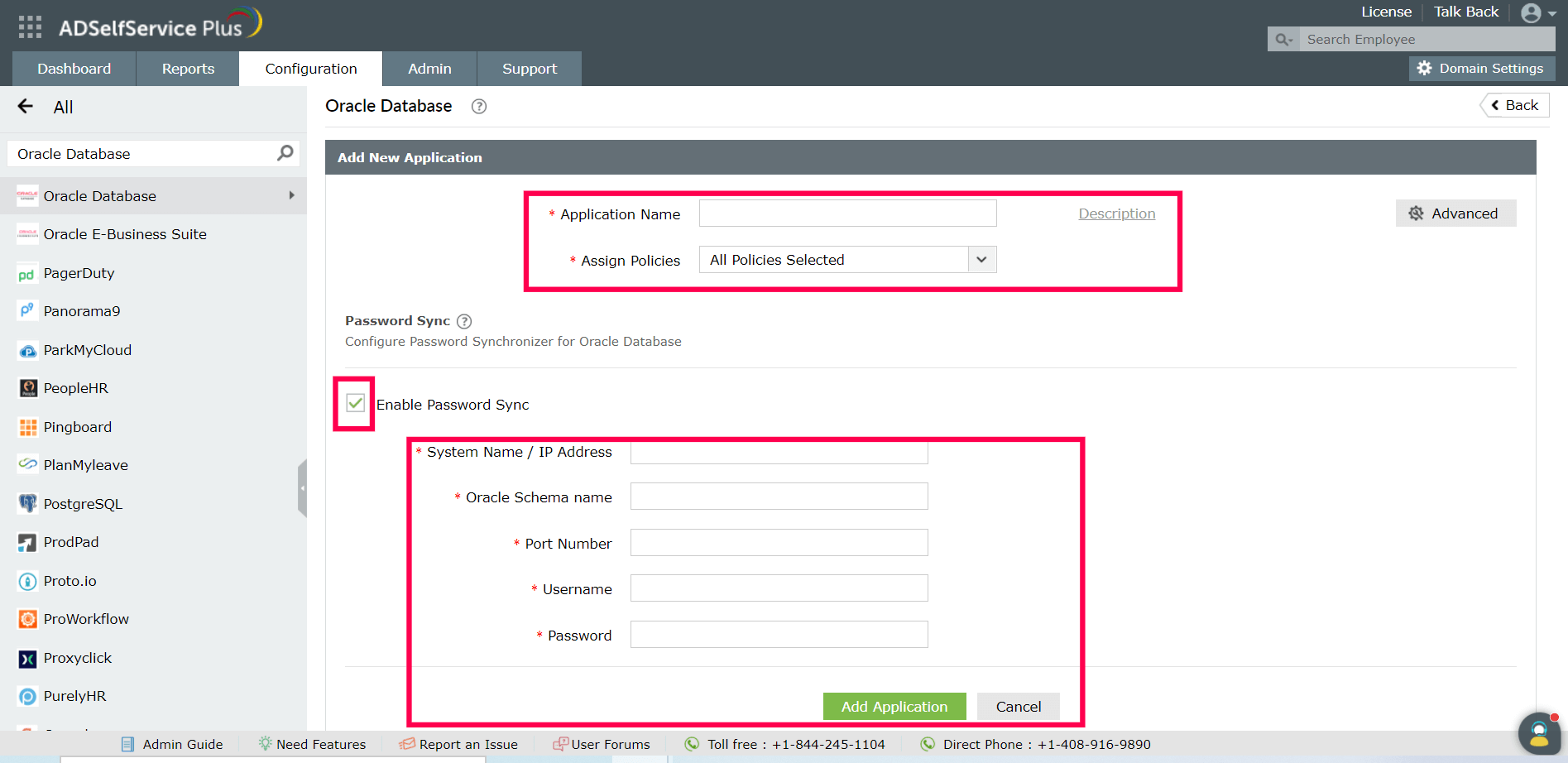Click the Oracle E-Business Suite icon
Image resolution: width=1568 pixels, height=763 pixels.
27,234
